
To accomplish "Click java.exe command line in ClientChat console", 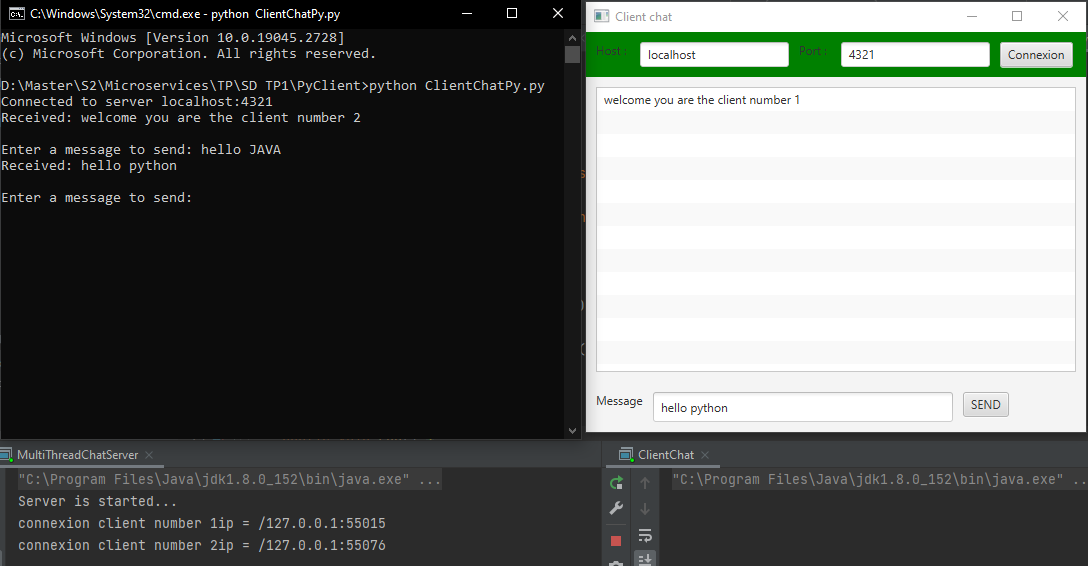I will coord(878,479).
